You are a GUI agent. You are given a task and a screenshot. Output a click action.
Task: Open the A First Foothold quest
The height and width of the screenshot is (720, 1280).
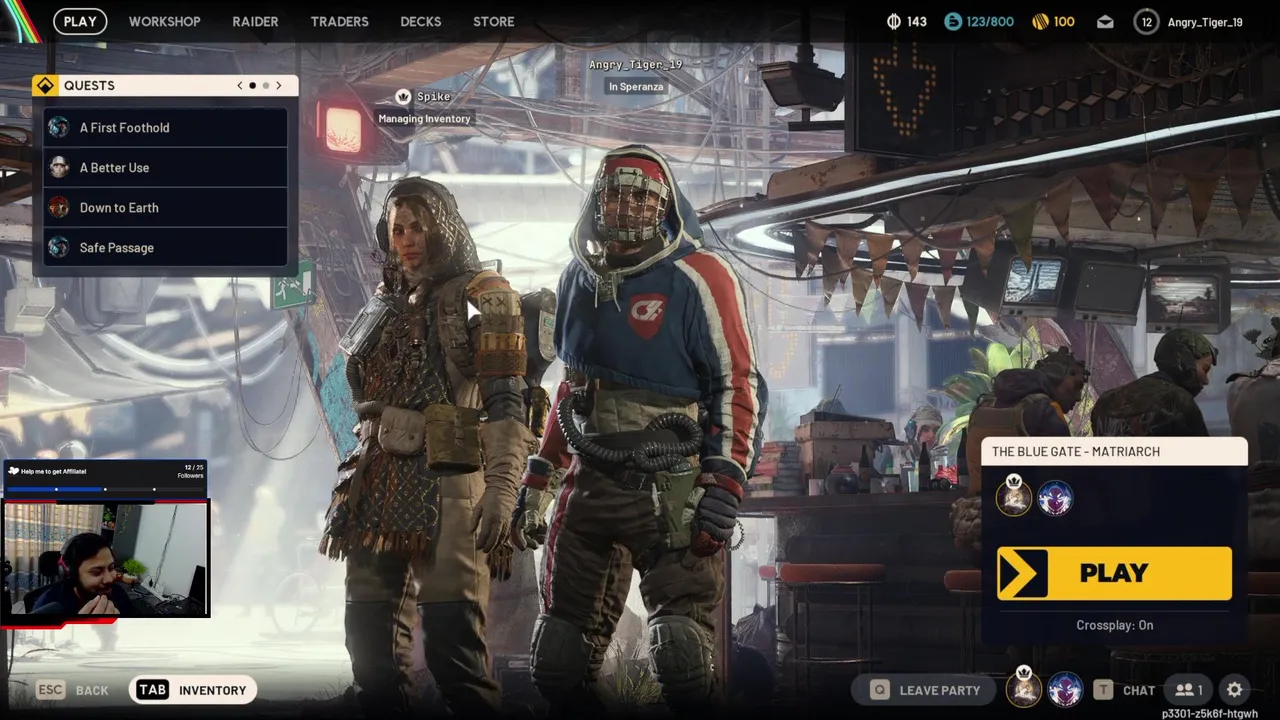[x=165, y=127]
